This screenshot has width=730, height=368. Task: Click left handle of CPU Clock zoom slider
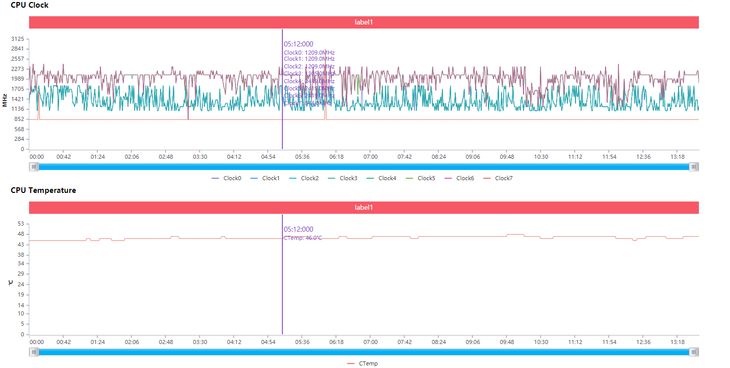pyautogui.click(x=34, y=167)
